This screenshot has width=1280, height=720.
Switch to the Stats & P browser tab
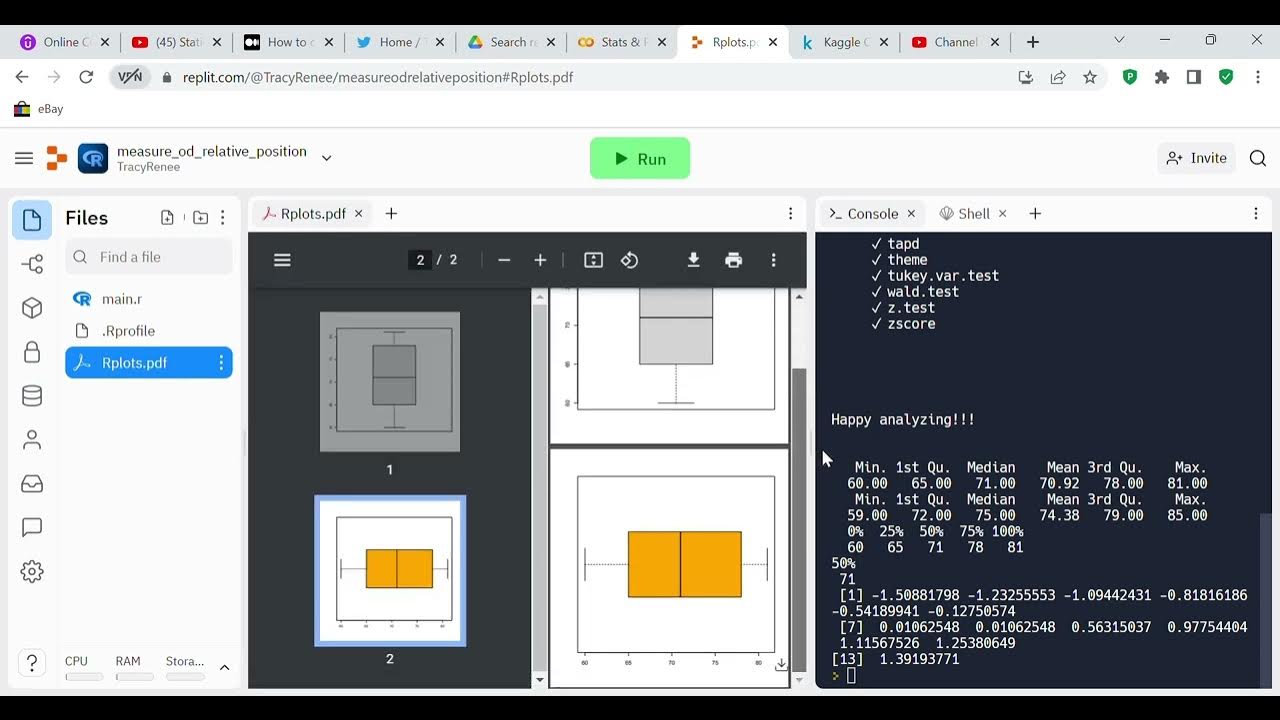point(621,42)
